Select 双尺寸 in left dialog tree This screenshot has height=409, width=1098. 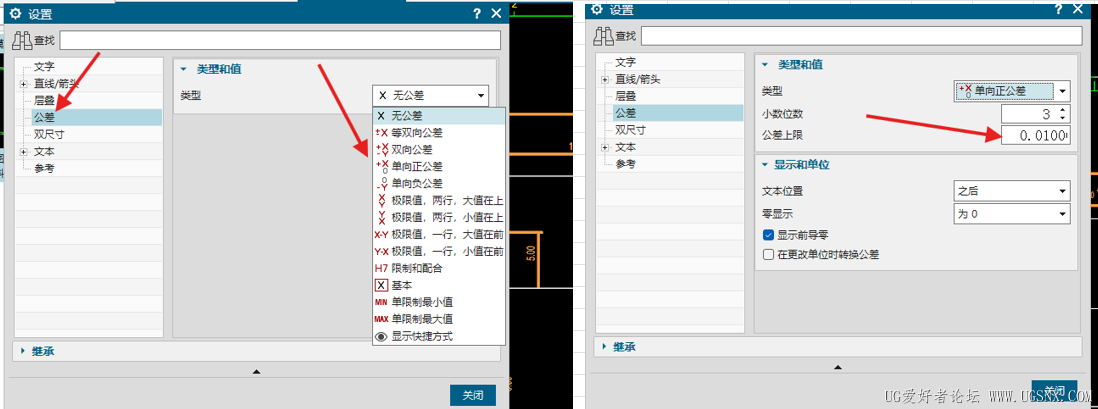(49, 134)
